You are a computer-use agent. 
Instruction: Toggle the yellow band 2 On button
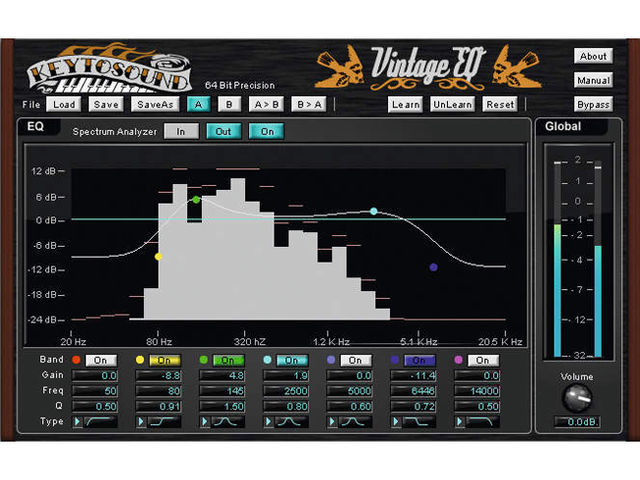(x=164, y=360)
